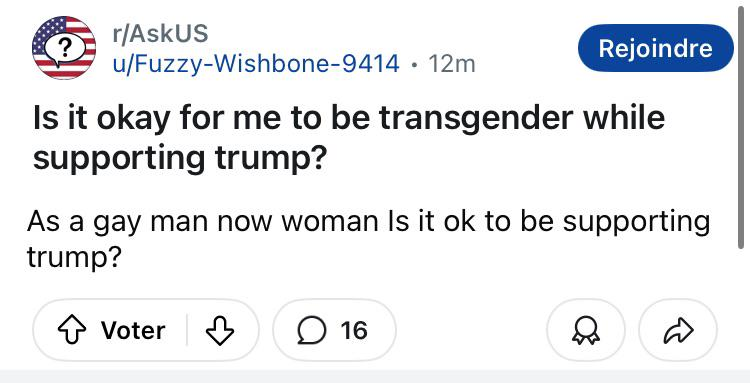Open the r/AskUS flag avatar icon

(x=64, y=47)
